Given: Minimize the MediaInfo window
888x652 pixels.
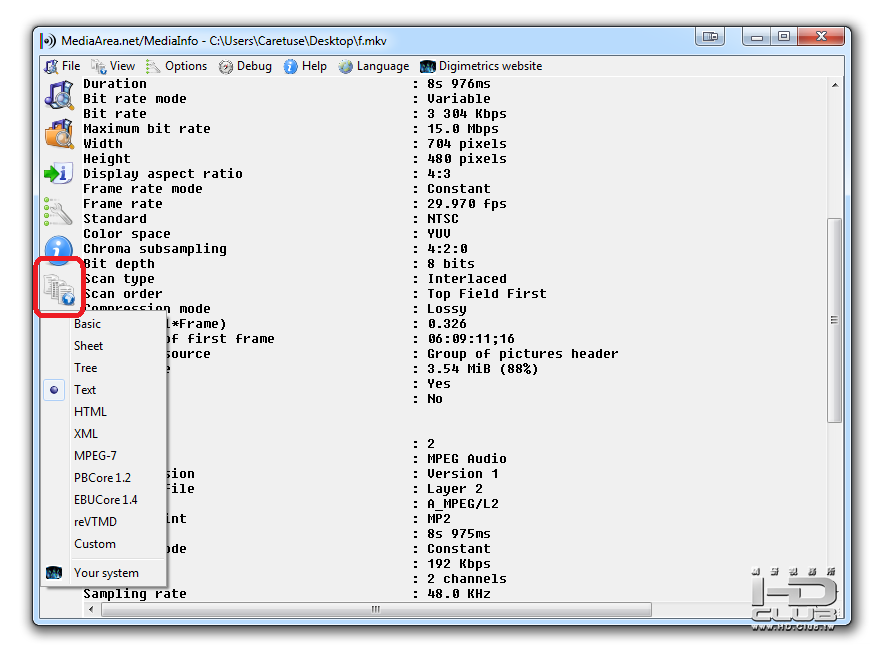Looking at the screenshot, I should coord(757,37).
